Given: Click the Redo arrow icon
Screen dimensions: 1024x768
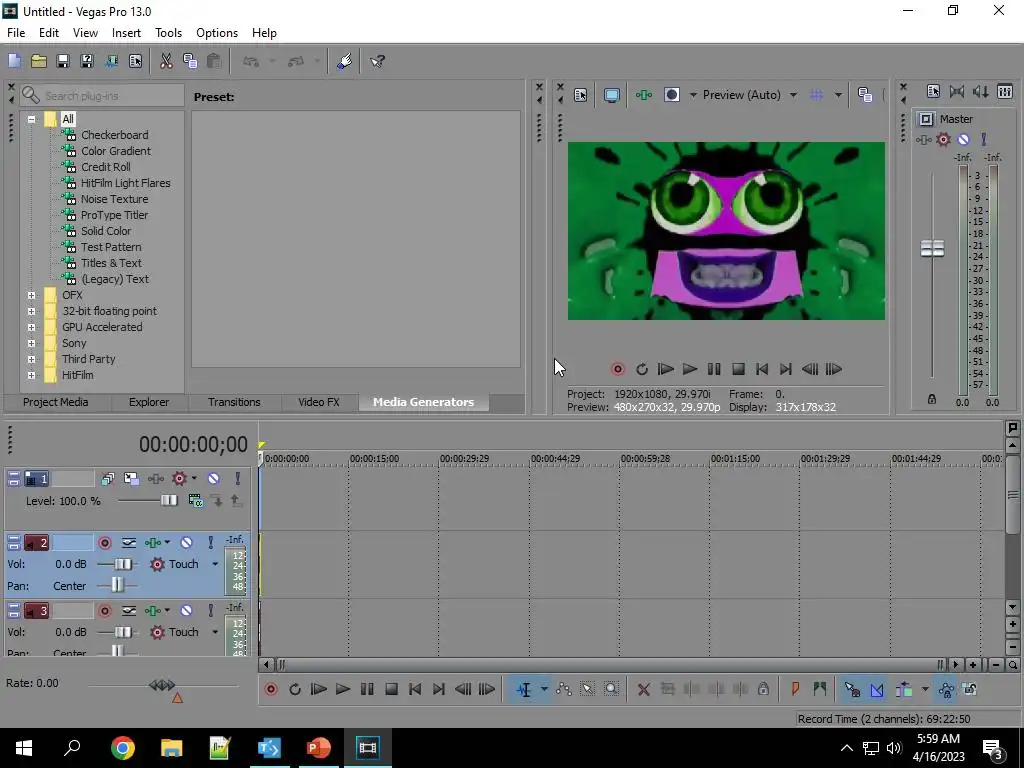Looking at the screenshot, I should point(296,61).
